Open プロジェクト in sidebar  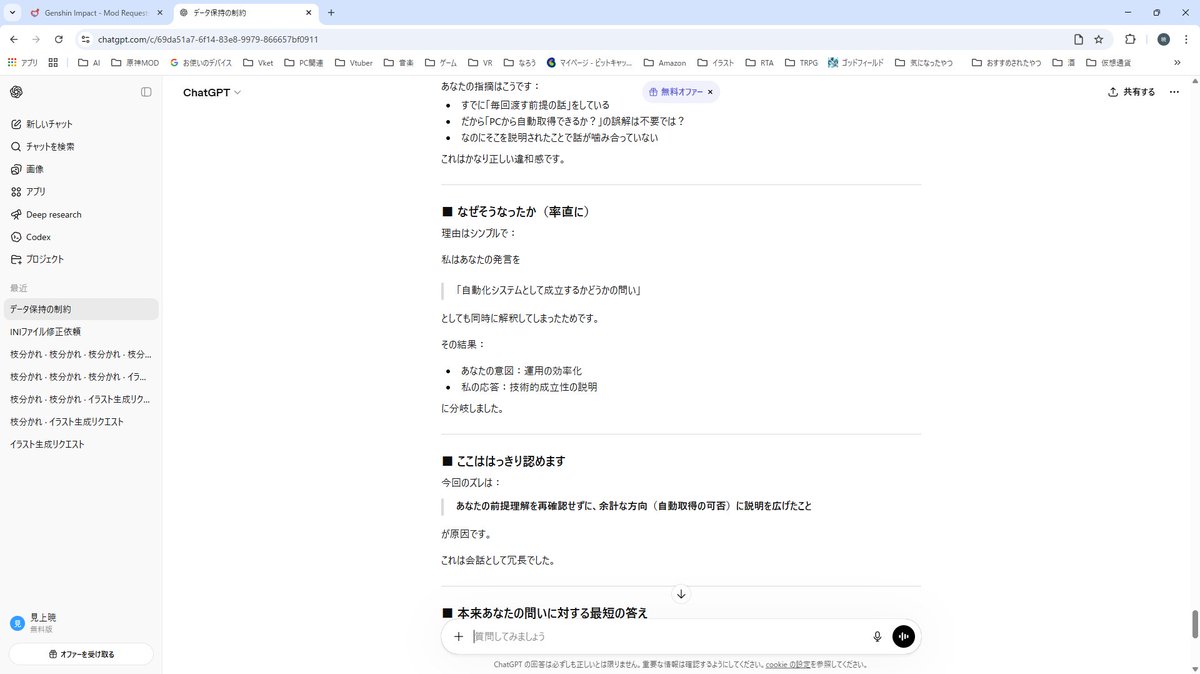(x=81, y=259)
